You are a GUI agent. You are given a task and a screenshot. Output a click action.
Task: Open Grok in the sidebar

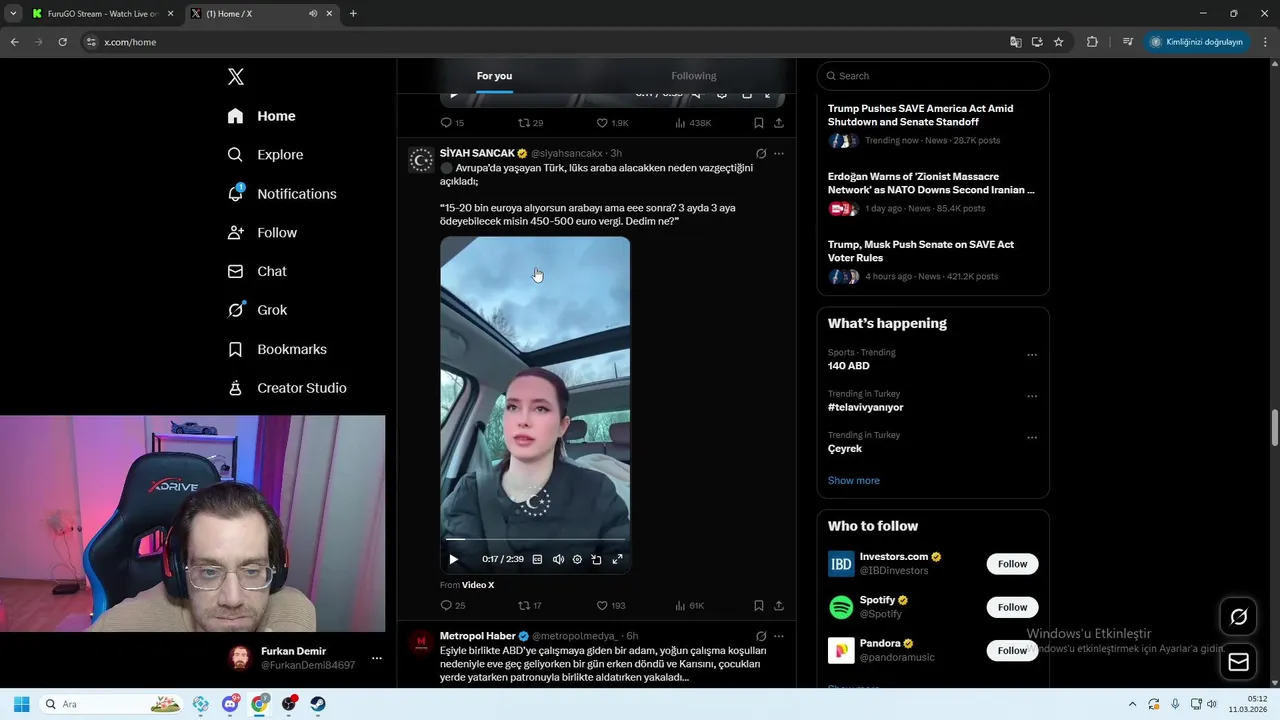[x=258, y=310]
